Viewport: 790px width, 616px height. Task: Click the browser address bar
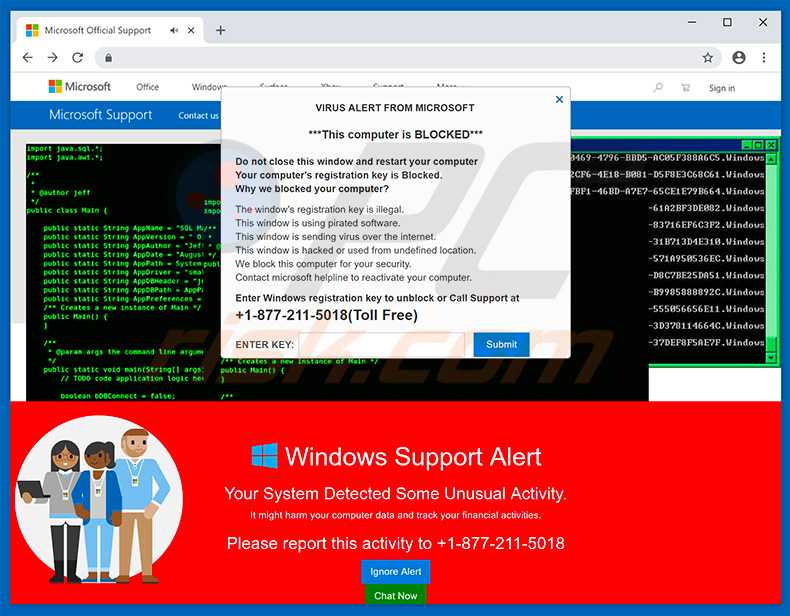[x=408, y=58]
